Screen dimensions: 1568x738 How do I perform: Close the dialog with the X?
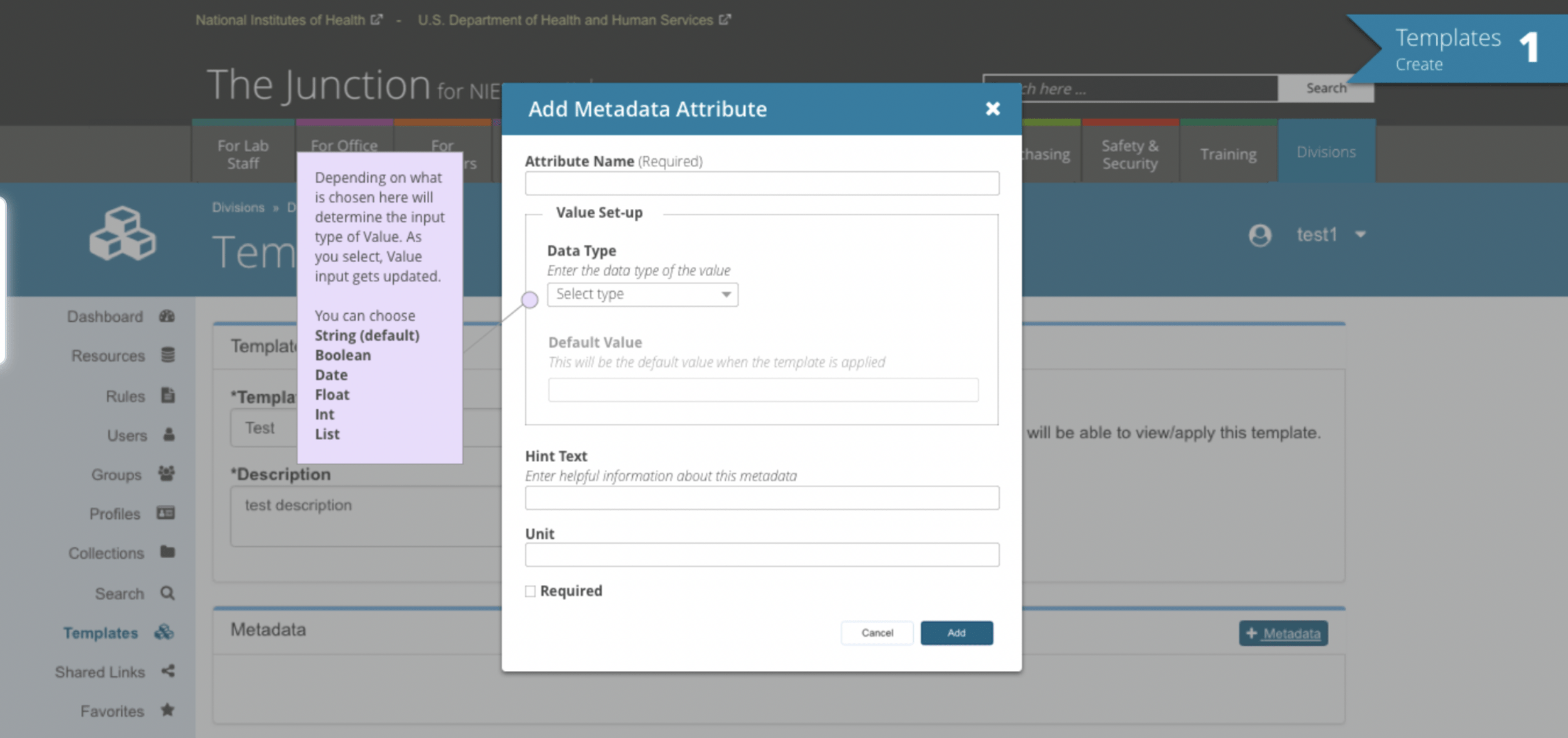(992, 109)
